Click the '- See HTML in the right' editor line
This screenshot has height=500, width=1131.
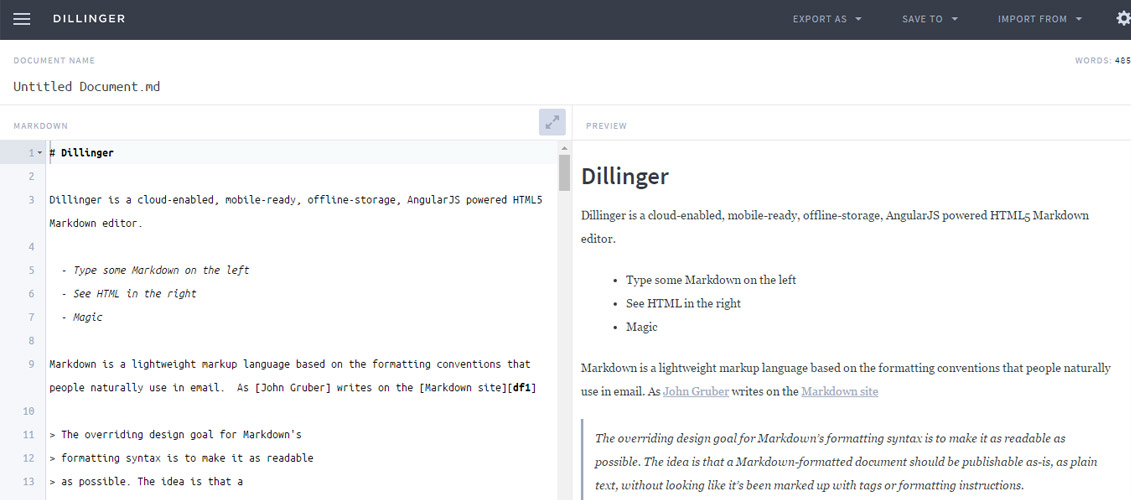(128, 294)
